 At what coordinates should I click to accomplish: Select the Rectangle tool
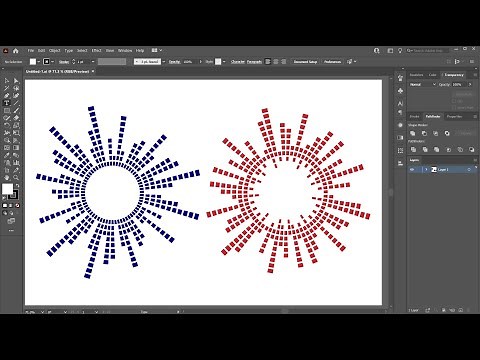[x=7, y=111]
